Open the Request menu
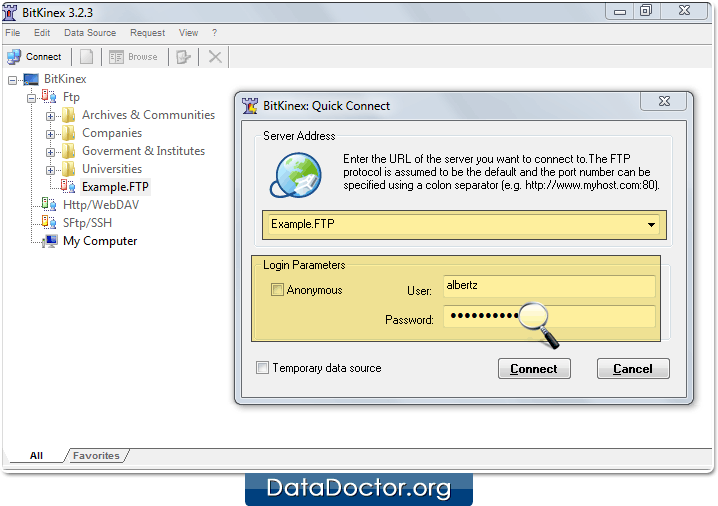This screenshot has width=718, height=506. [x=147, y=33]
